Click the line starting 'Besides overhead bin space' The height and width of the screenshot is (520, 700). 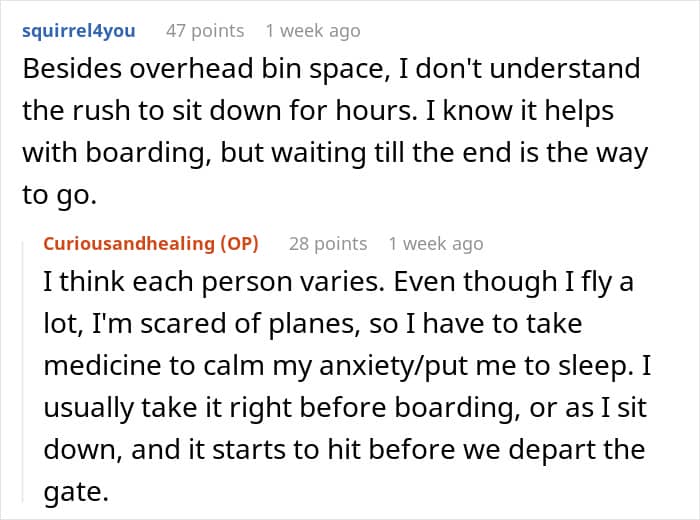[x=331, y=69]
